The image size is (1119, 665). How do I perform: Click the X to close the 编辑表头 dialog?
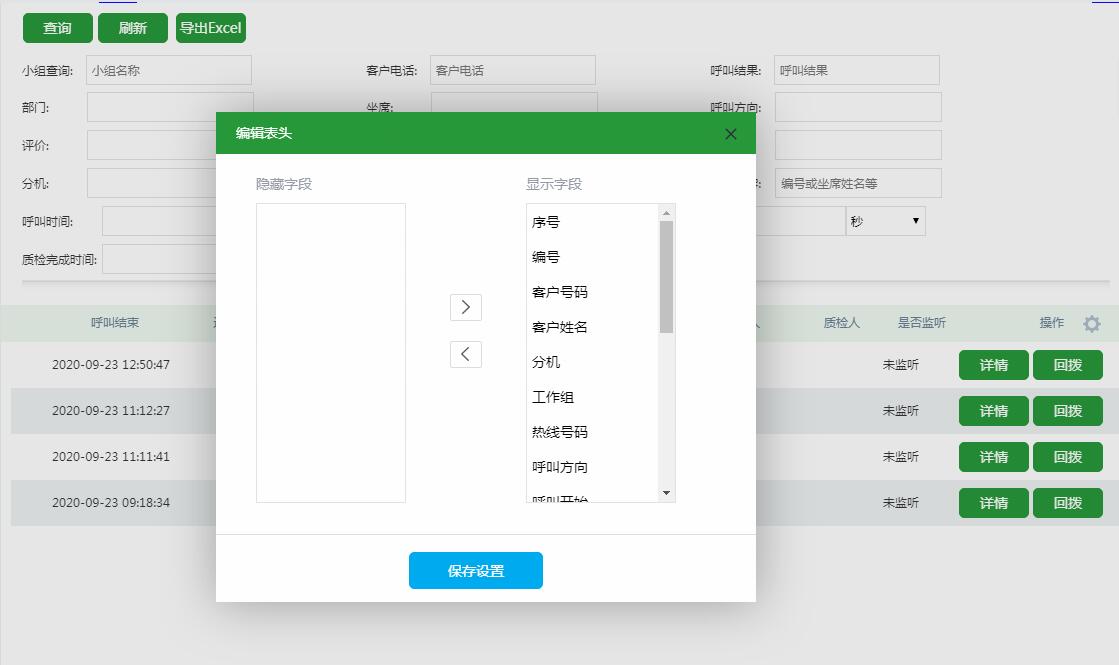tap(730, 133)
